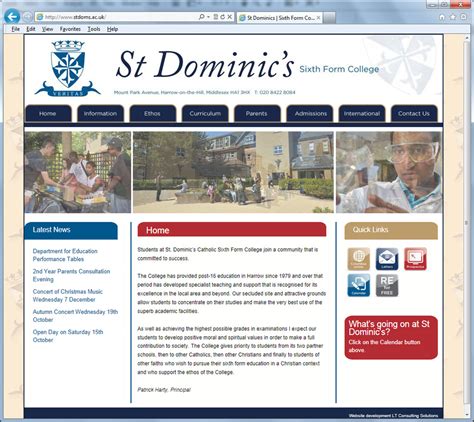Viewport: 474px width, 422px height.
Task: Click the page vertical scrollbar
Action: click(x=467, y=223)
